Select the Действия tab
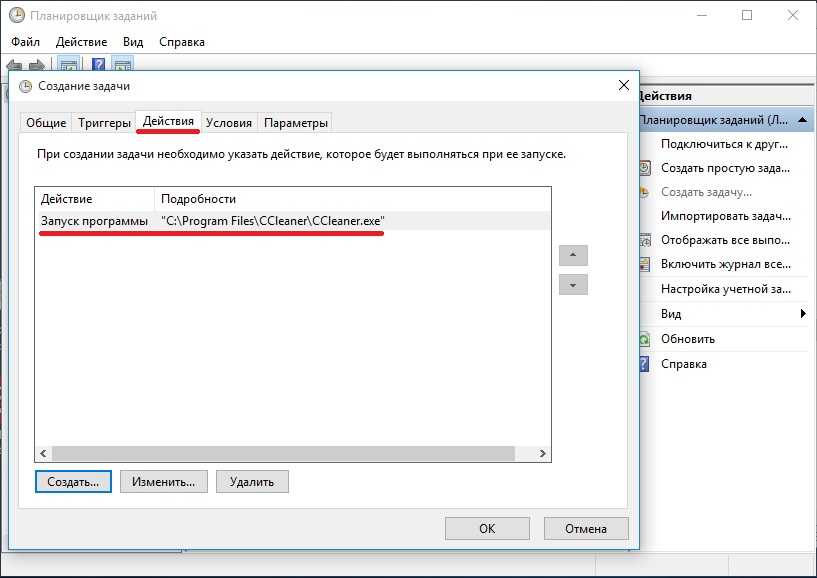The height and width of the screenshot is (578, 817). 168,121
